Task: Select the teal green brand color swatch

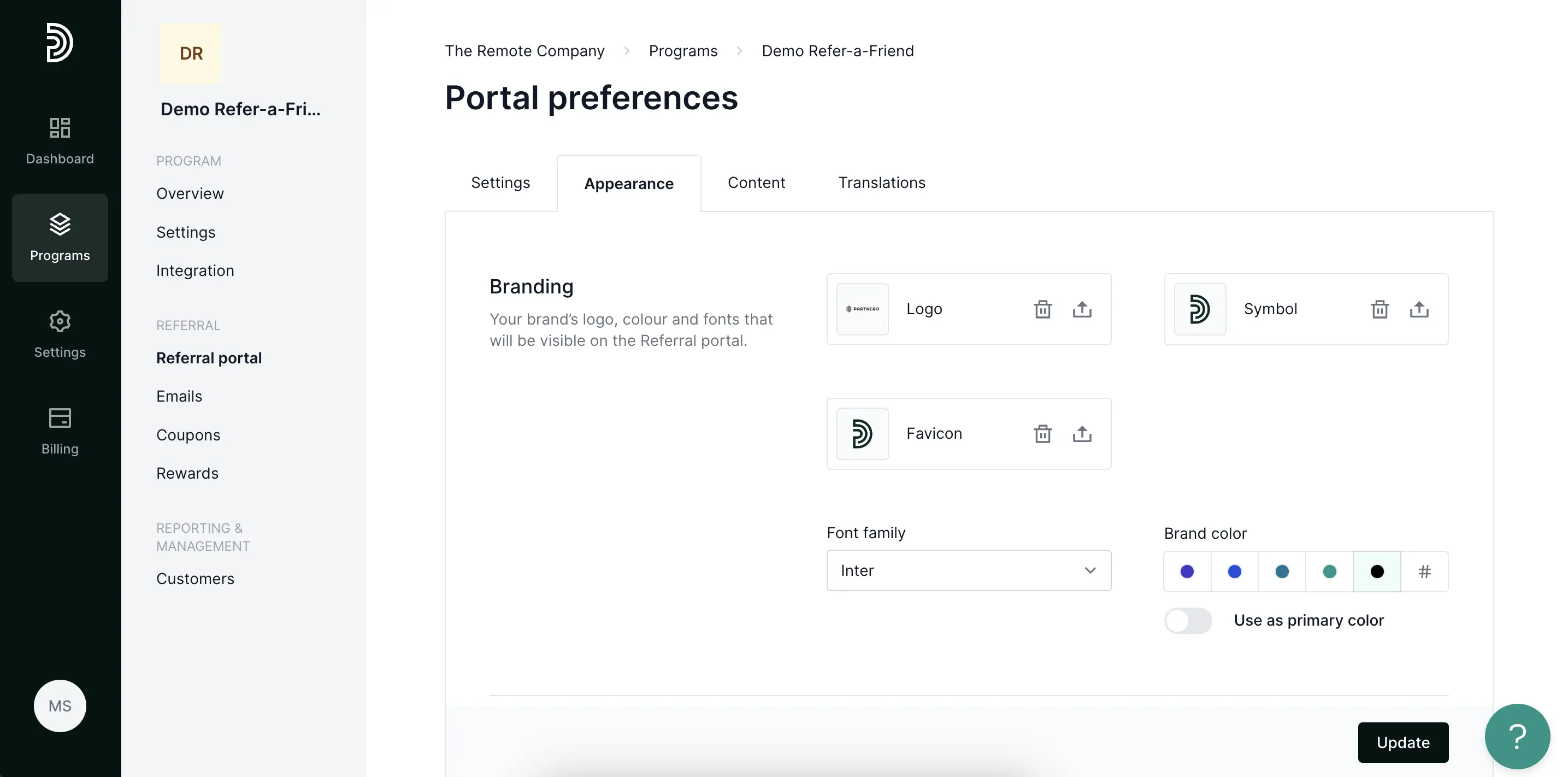Action: click(x=1329, y=571)
